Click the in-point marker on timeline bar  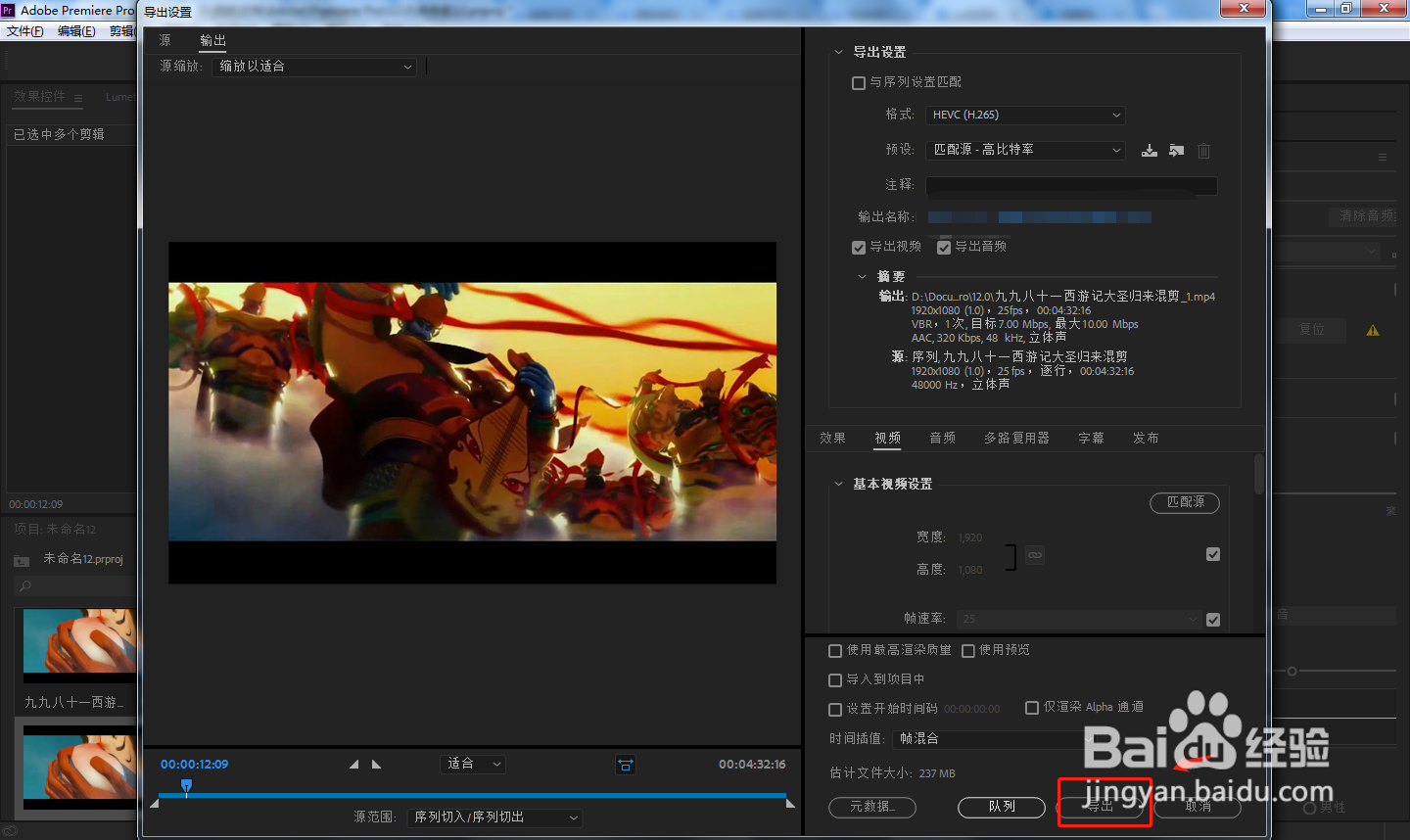pyautogui.click(x=154, y=803)
